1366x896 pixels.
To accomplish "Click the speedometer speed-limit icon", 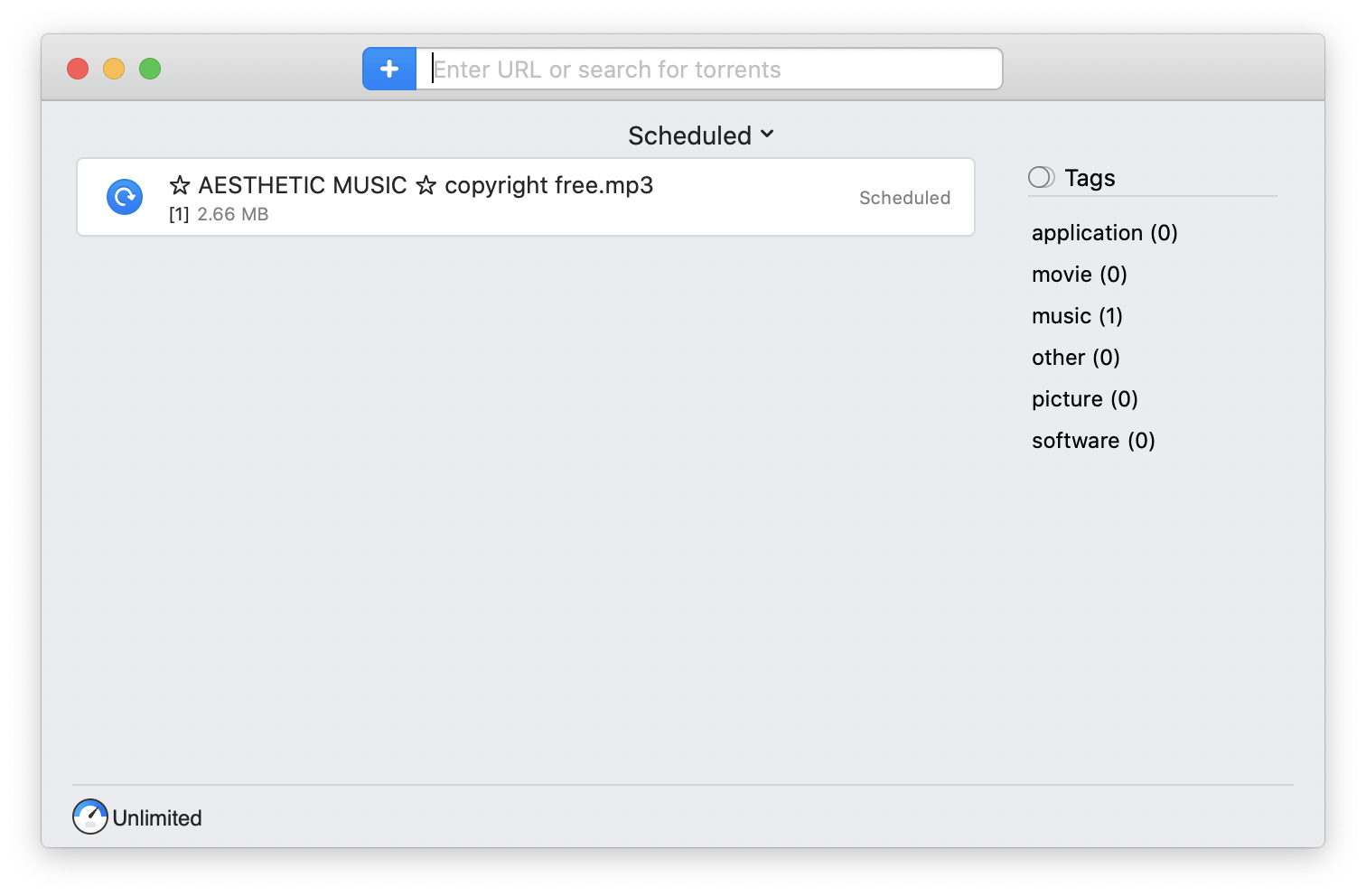I will tap(90, 817).
